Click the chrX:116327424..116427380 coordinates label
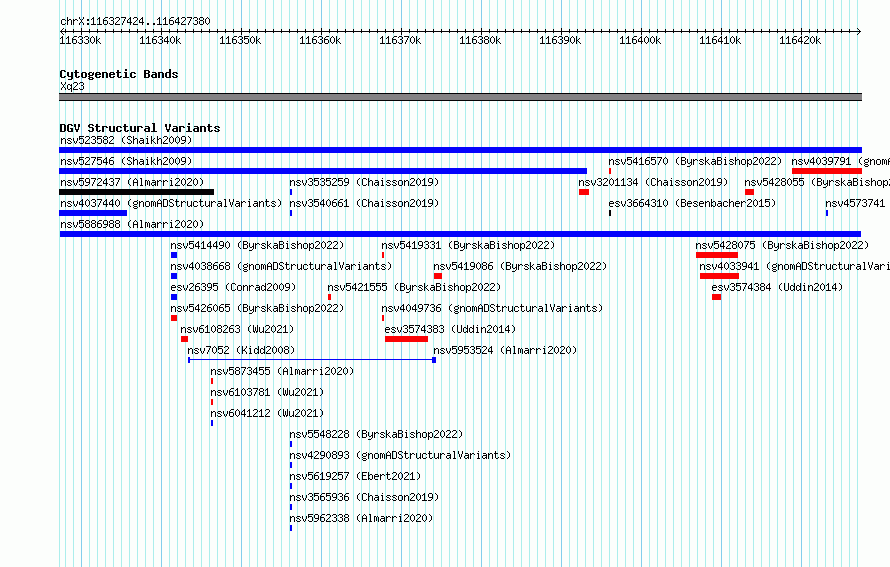890x567 pixels. pos(135,21)
